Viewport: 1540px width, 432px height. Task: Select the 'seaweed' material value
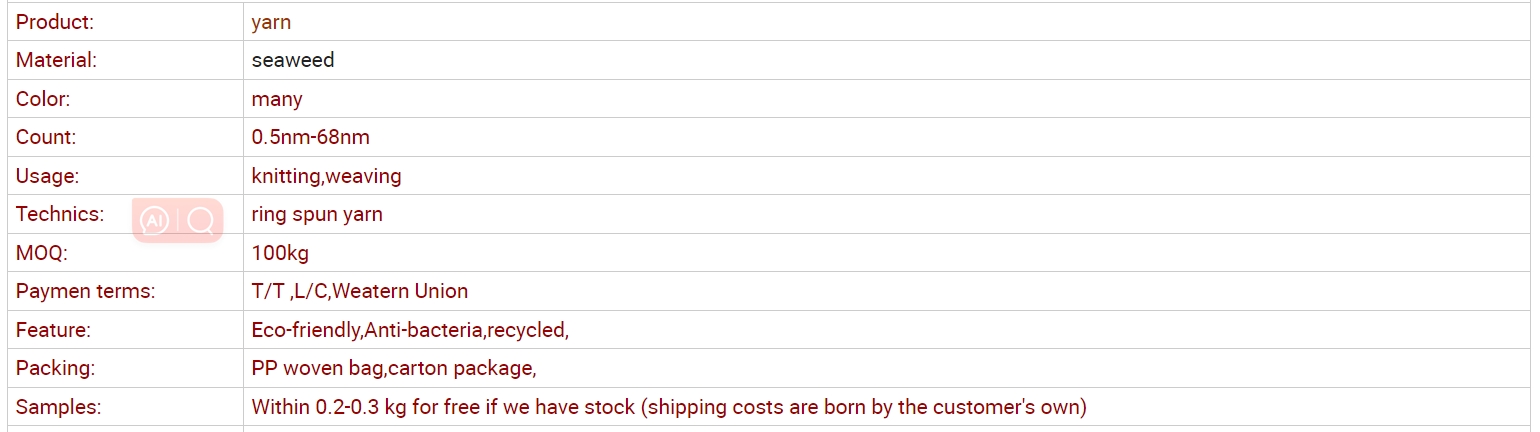click(293, 60)
